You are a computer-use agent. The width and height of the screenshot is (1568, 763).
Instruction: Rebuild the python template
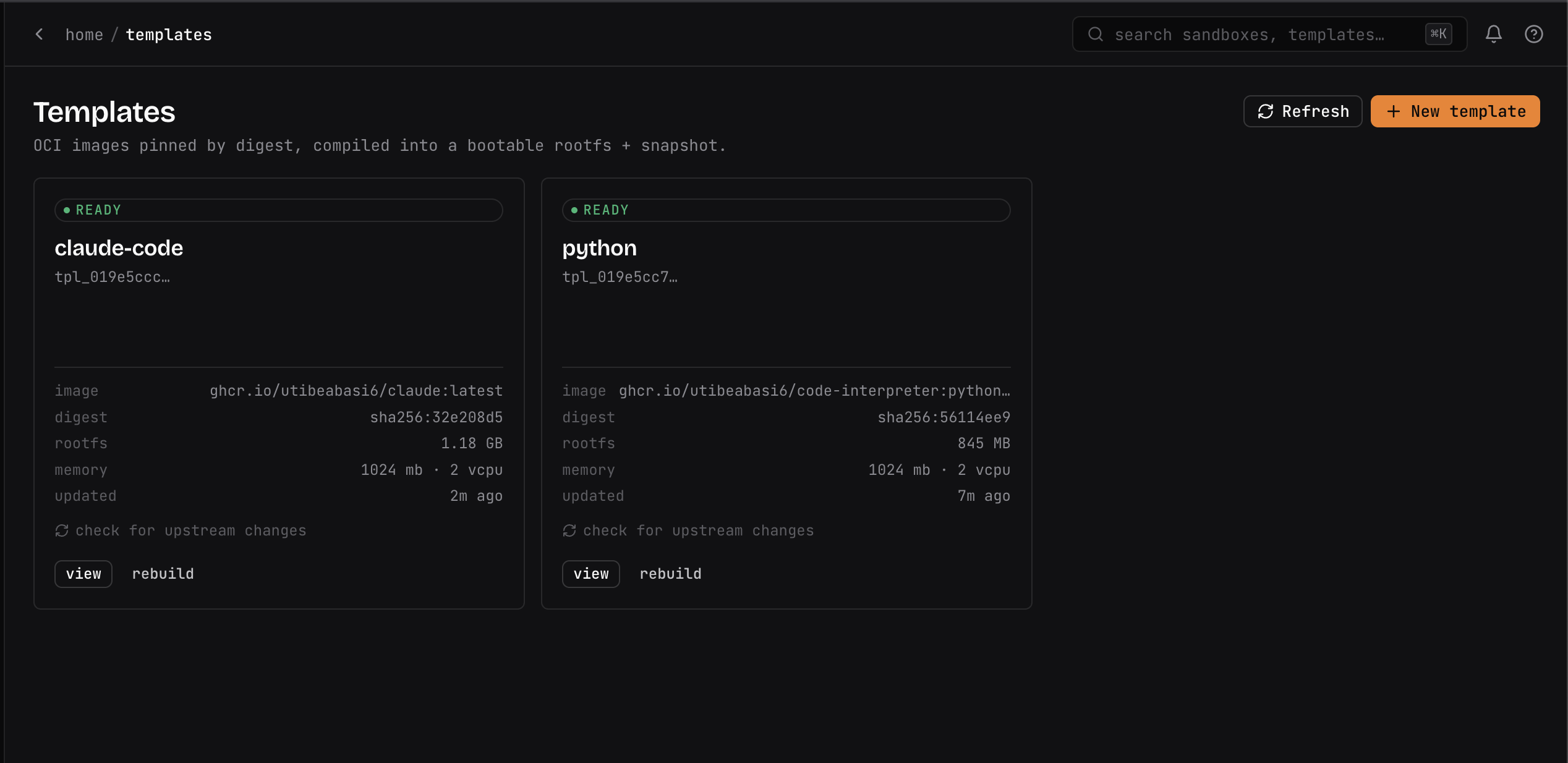(670, 574)
